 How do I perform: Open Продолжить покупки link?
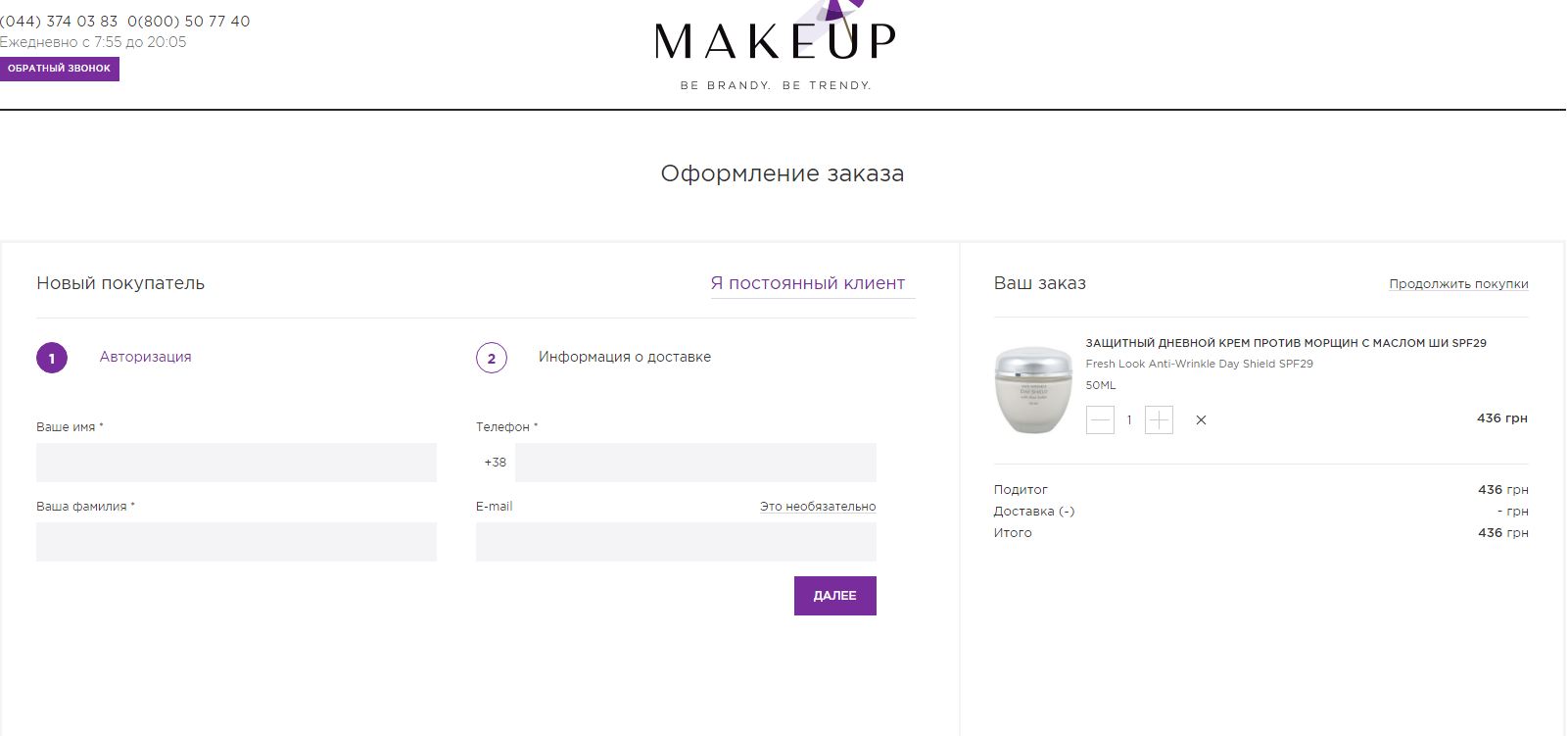(x=1458, y=284)
